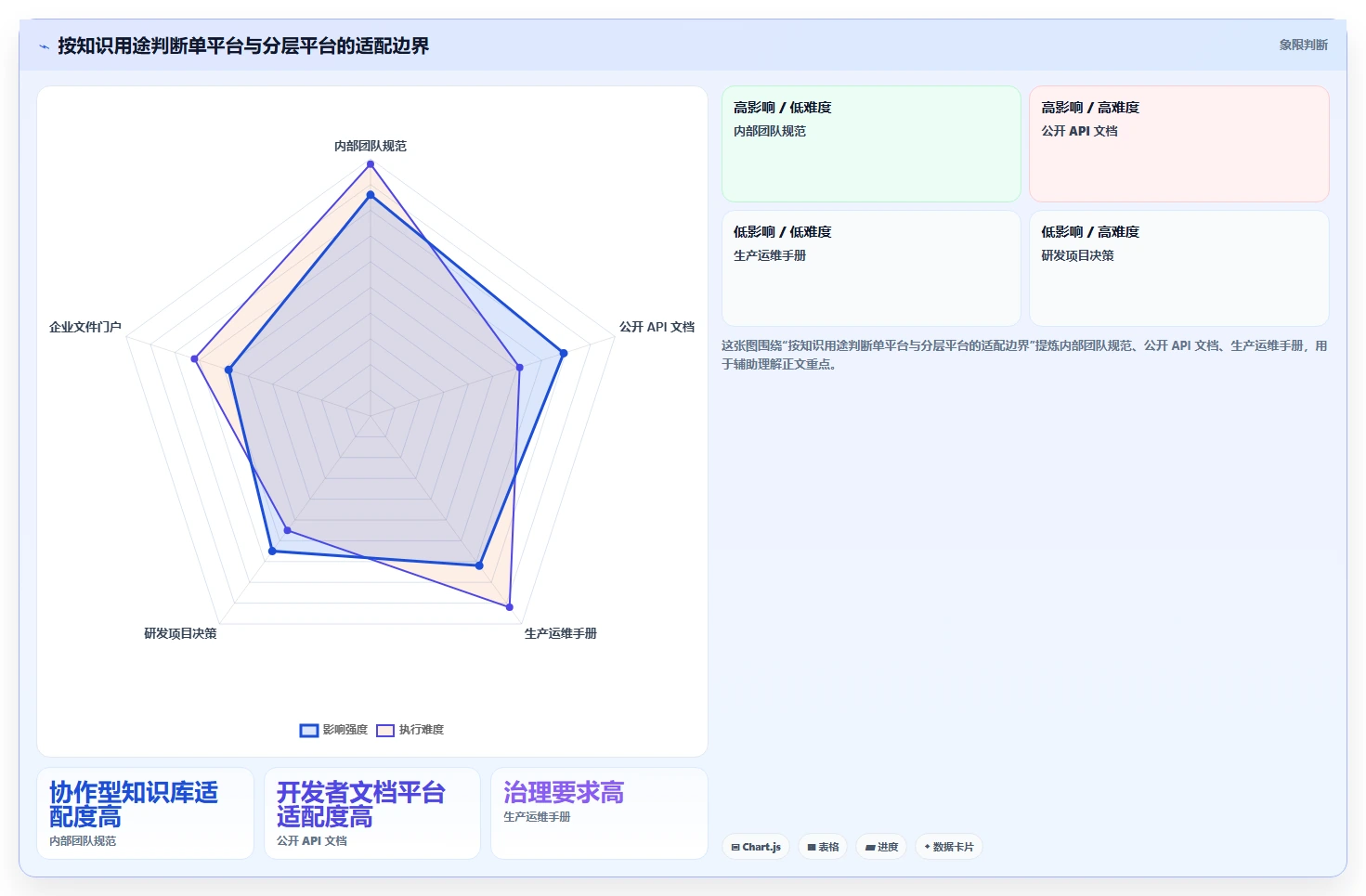Click the top data point of the purple series
Screen dimensions: 1366x896
[371, 164]
